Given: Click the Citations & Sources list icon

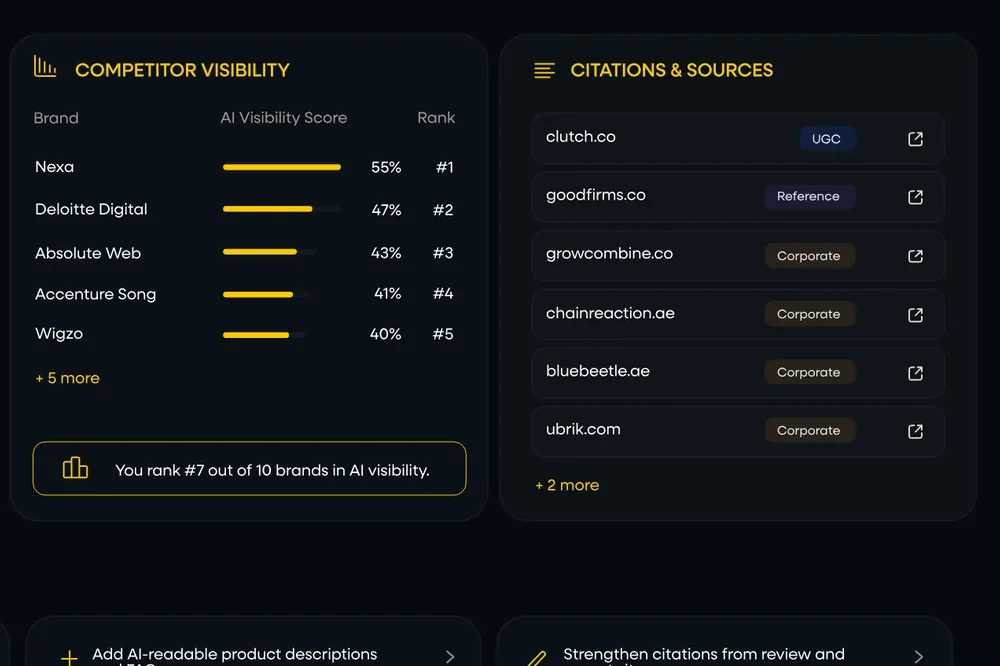Looking at the screenshot, I should click(x=544, y=70).
